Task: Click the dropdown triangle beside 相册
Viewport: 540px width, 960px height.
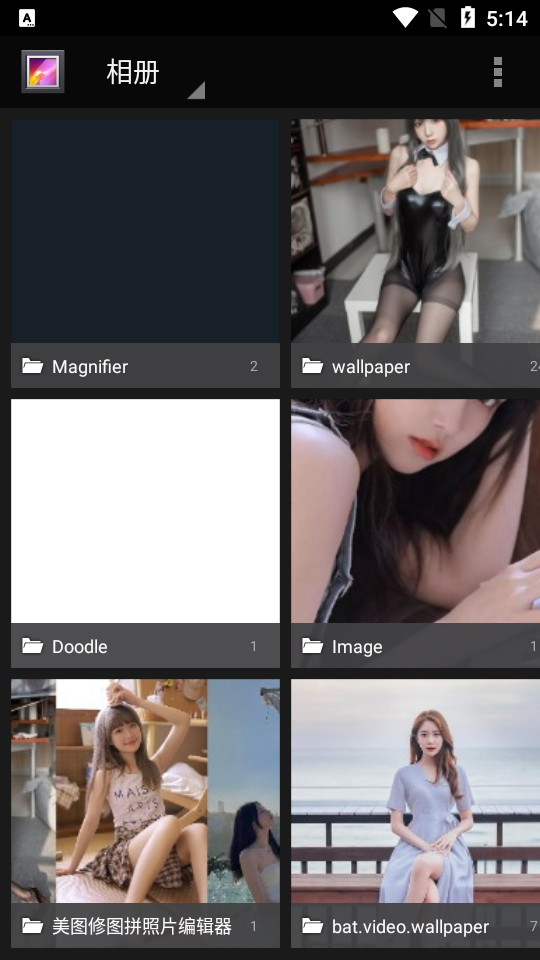Action: [x=196, y=90]
